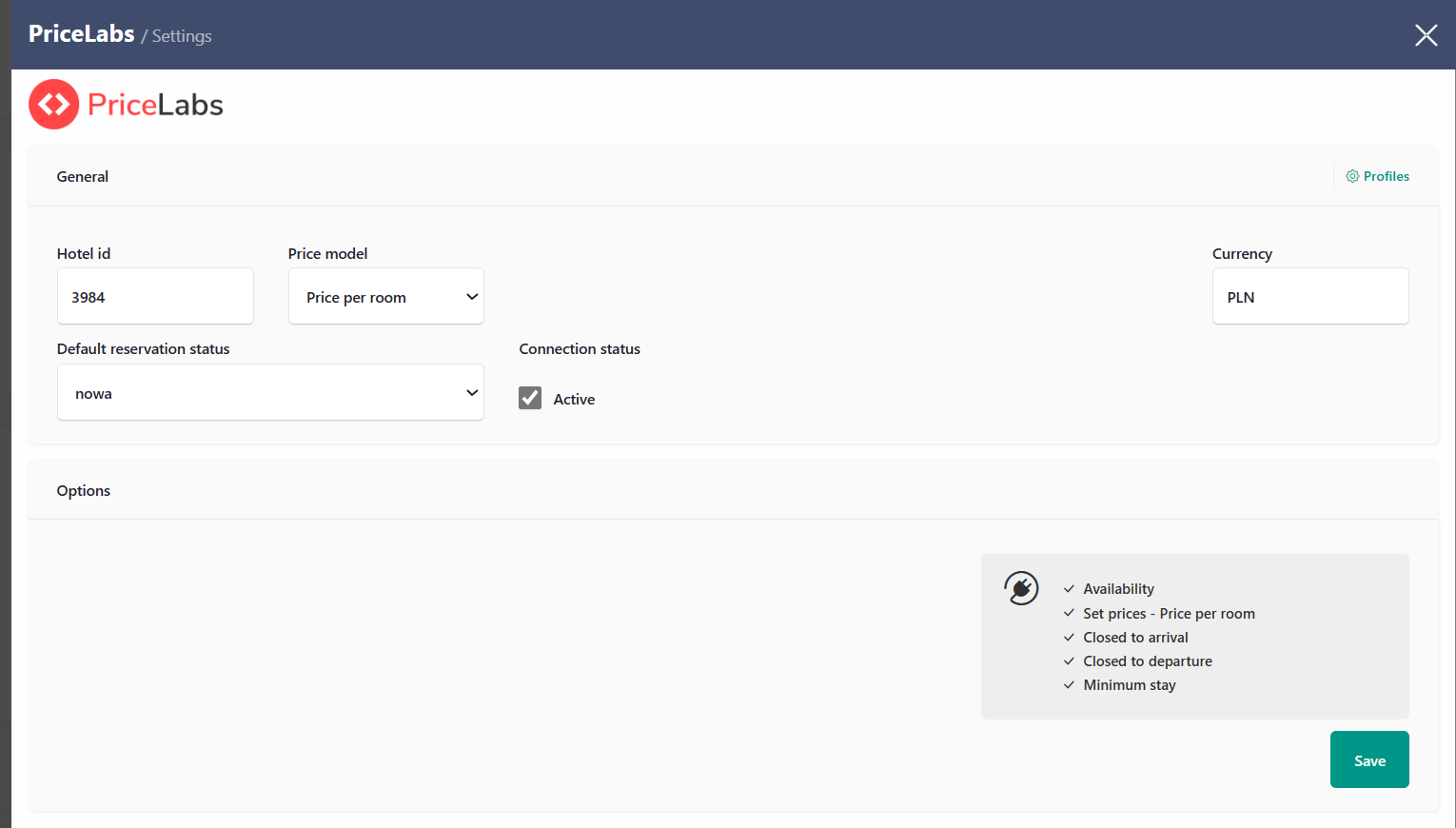Click the plug connection icon
Image resolution: width=1456 pixels, height=828 pixels.
pos(1021,588)
